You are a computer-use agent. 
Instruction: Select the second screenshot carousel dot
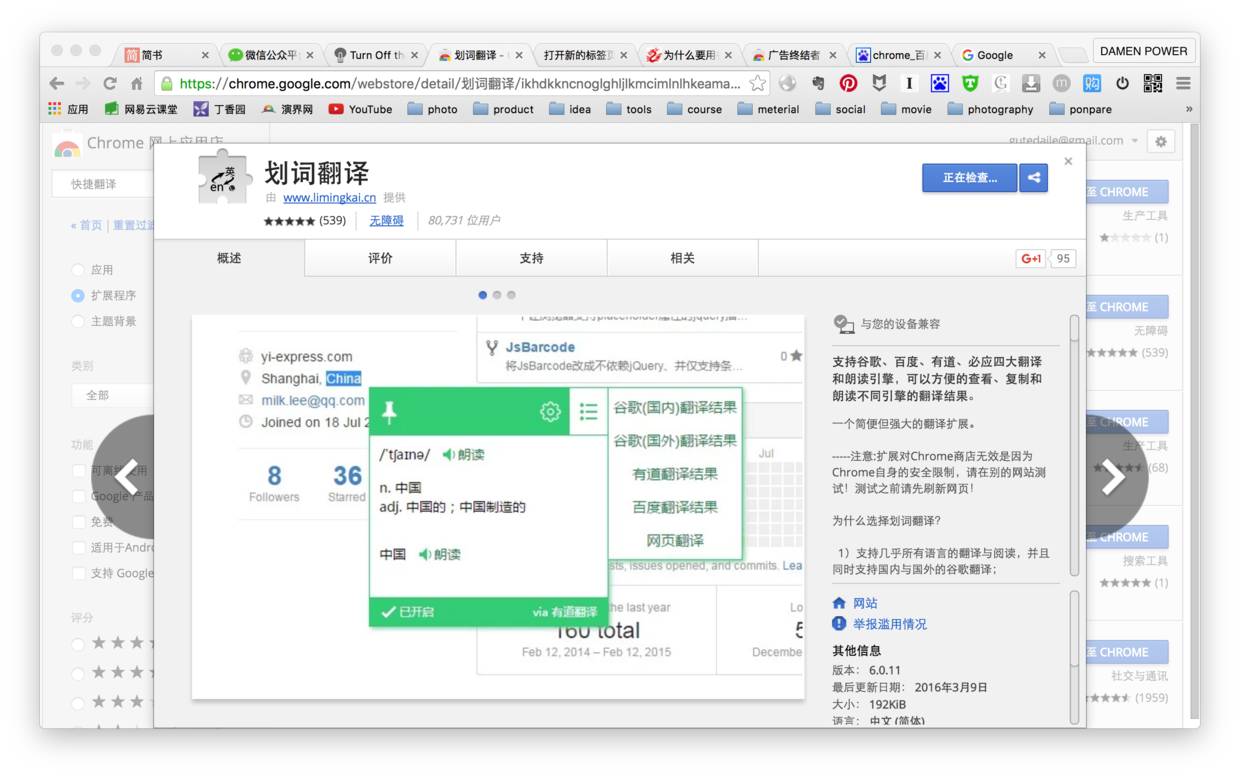(497, 295)
